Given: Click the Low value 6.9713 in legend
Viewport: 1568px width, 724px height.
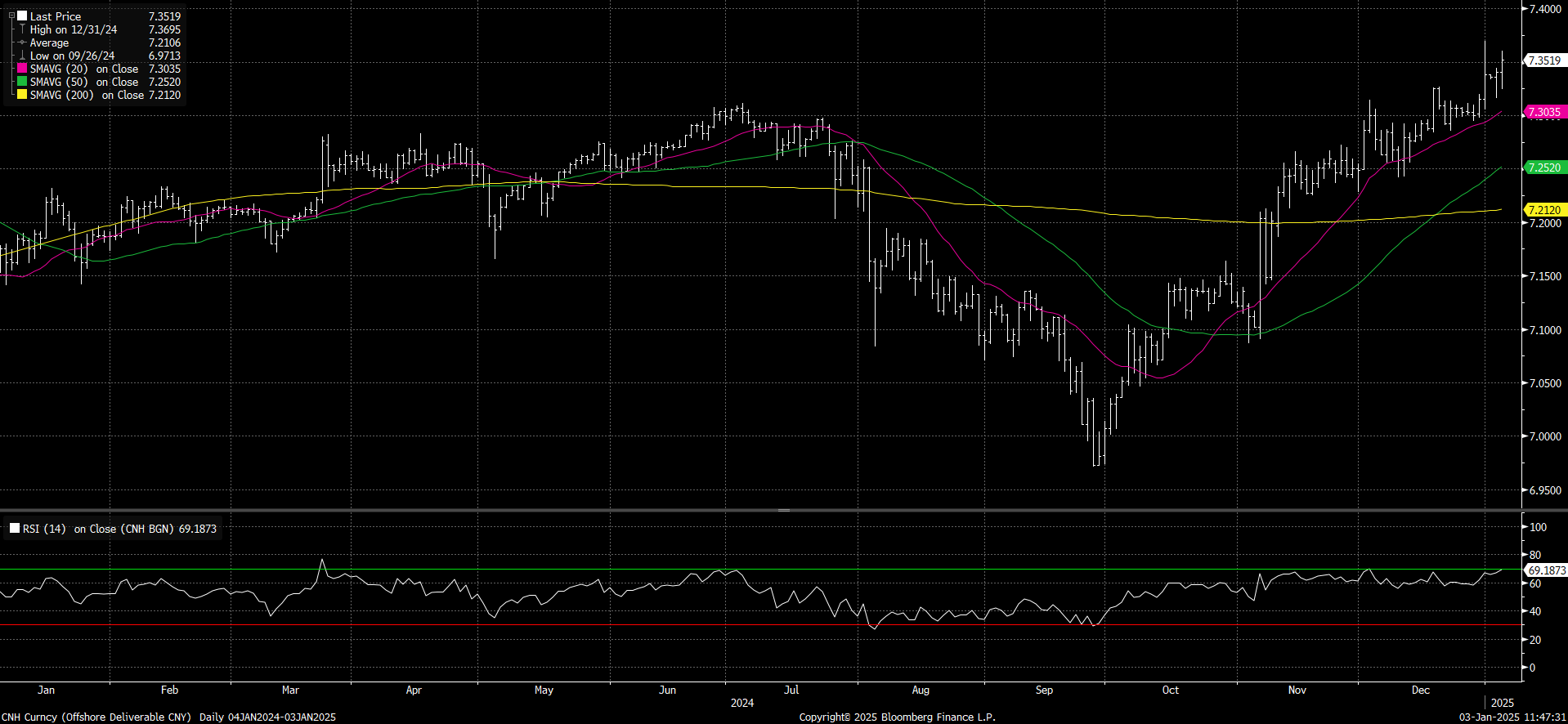Looking at the screenshot, I should tap(164, 56).
